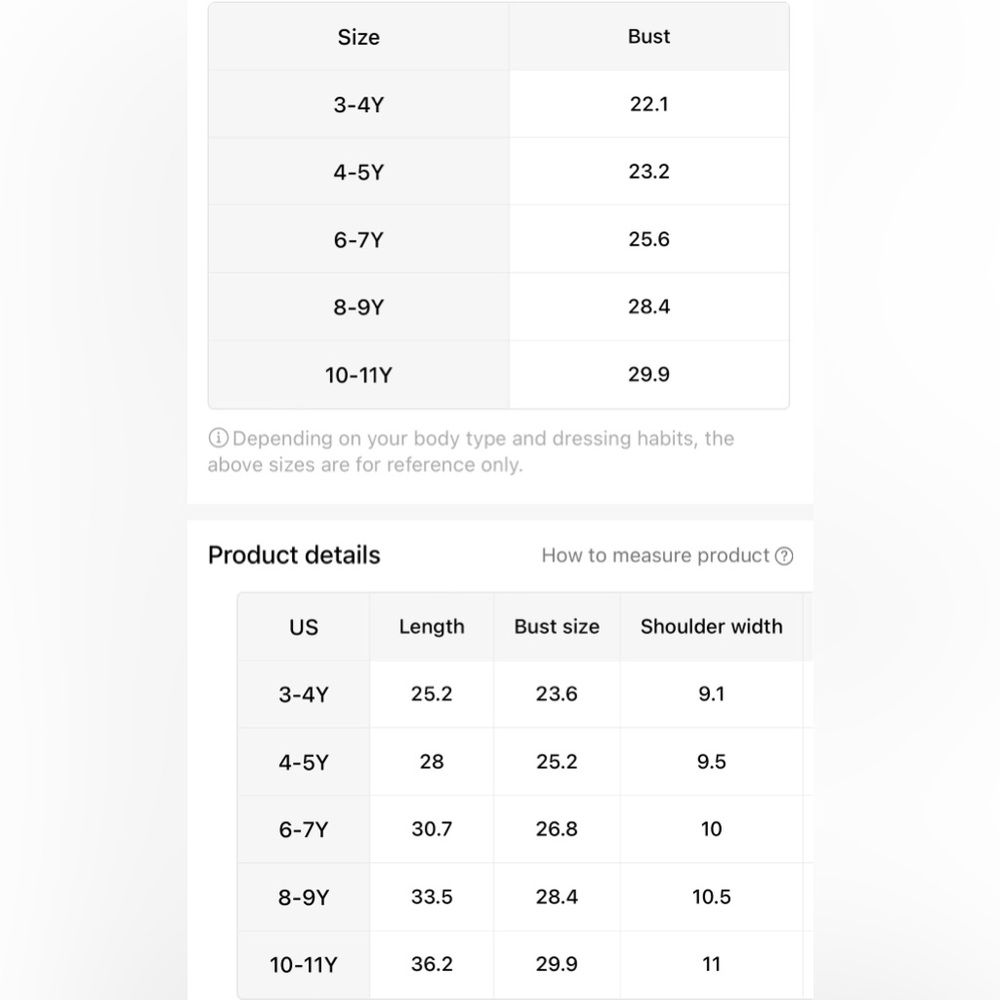Open the How to measure product link

[656, 555]
